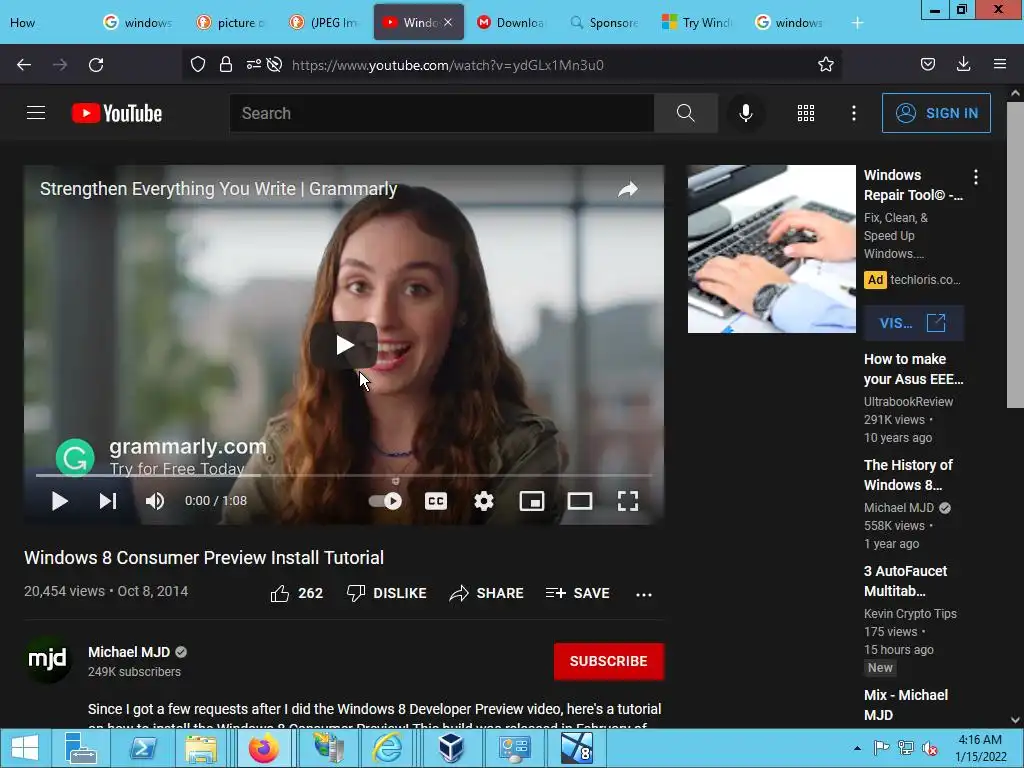Open 'The History of Windows 8...' video
Viewport: 1024px width, 768px height.
pyautogui.click(x=908, y=475)
